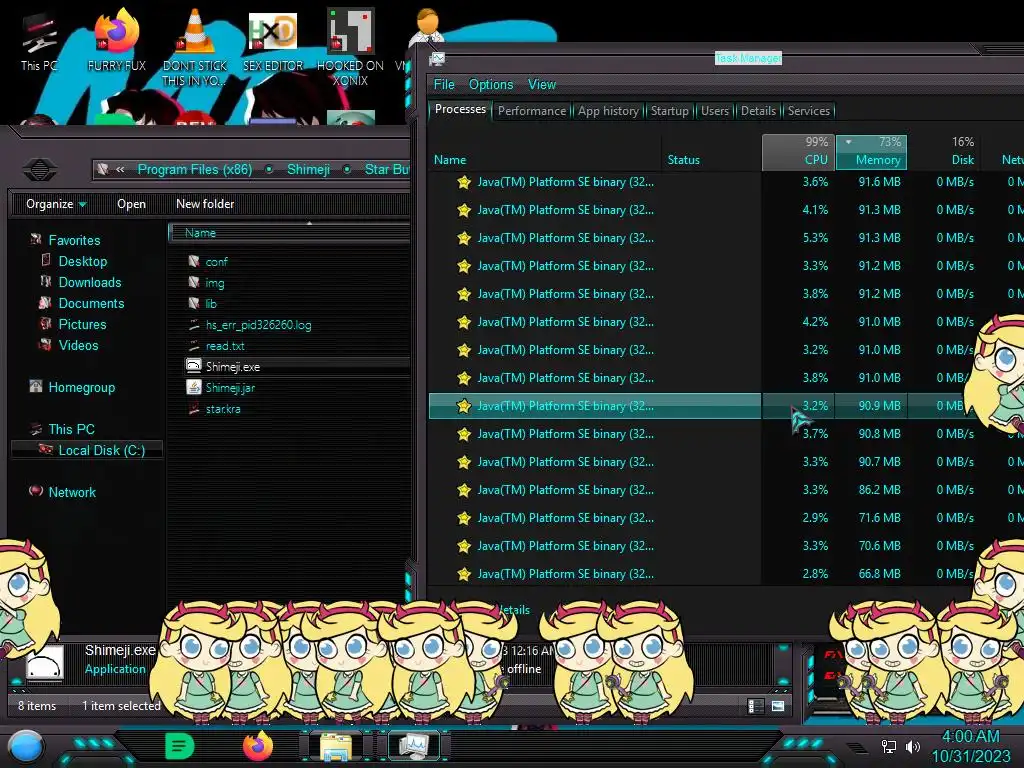
Task: Open the View menu in Task Manager
Action: (542, 84)
